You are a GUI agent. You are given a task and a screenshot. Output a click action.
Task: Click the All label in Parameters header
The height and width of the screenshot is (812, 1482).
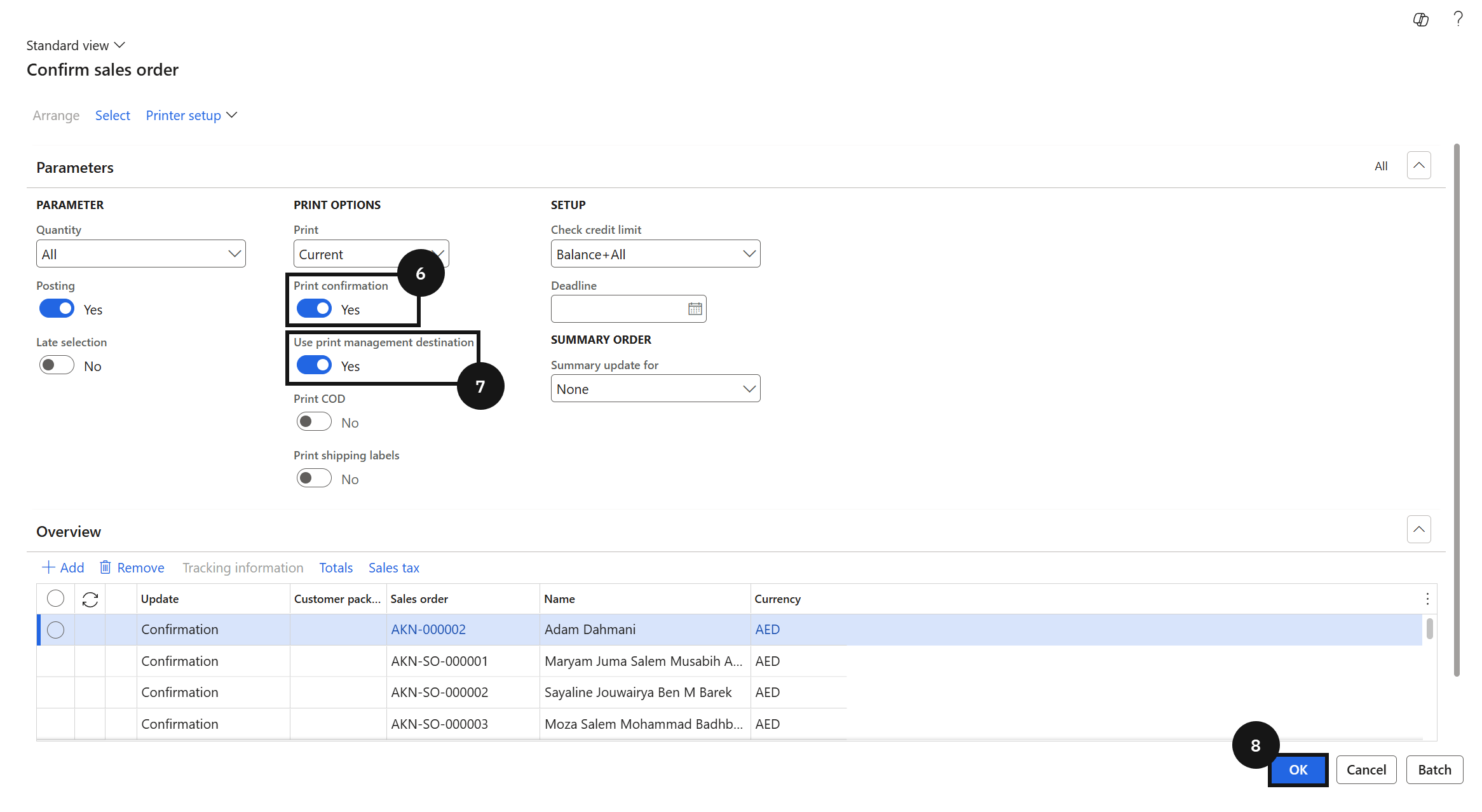point(1380,166)
